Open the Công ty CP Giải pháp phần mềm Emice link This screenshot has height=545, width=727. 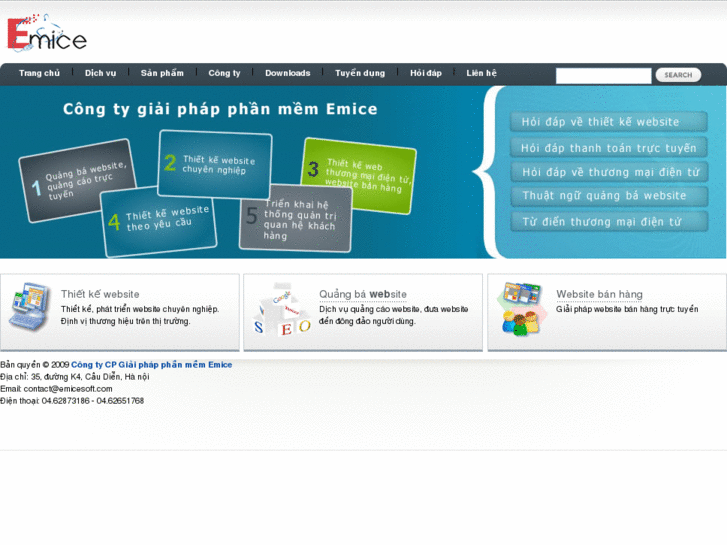152,365
